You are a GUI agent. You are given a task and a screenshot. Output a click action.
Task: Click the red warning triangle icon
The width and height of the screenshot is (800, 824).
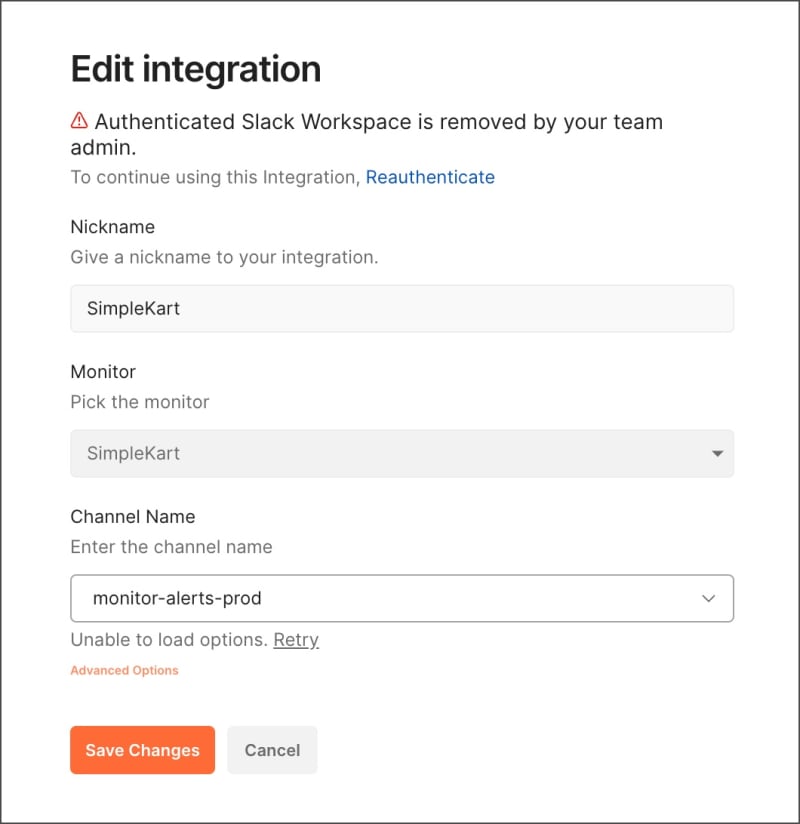(x=79, y=121)
